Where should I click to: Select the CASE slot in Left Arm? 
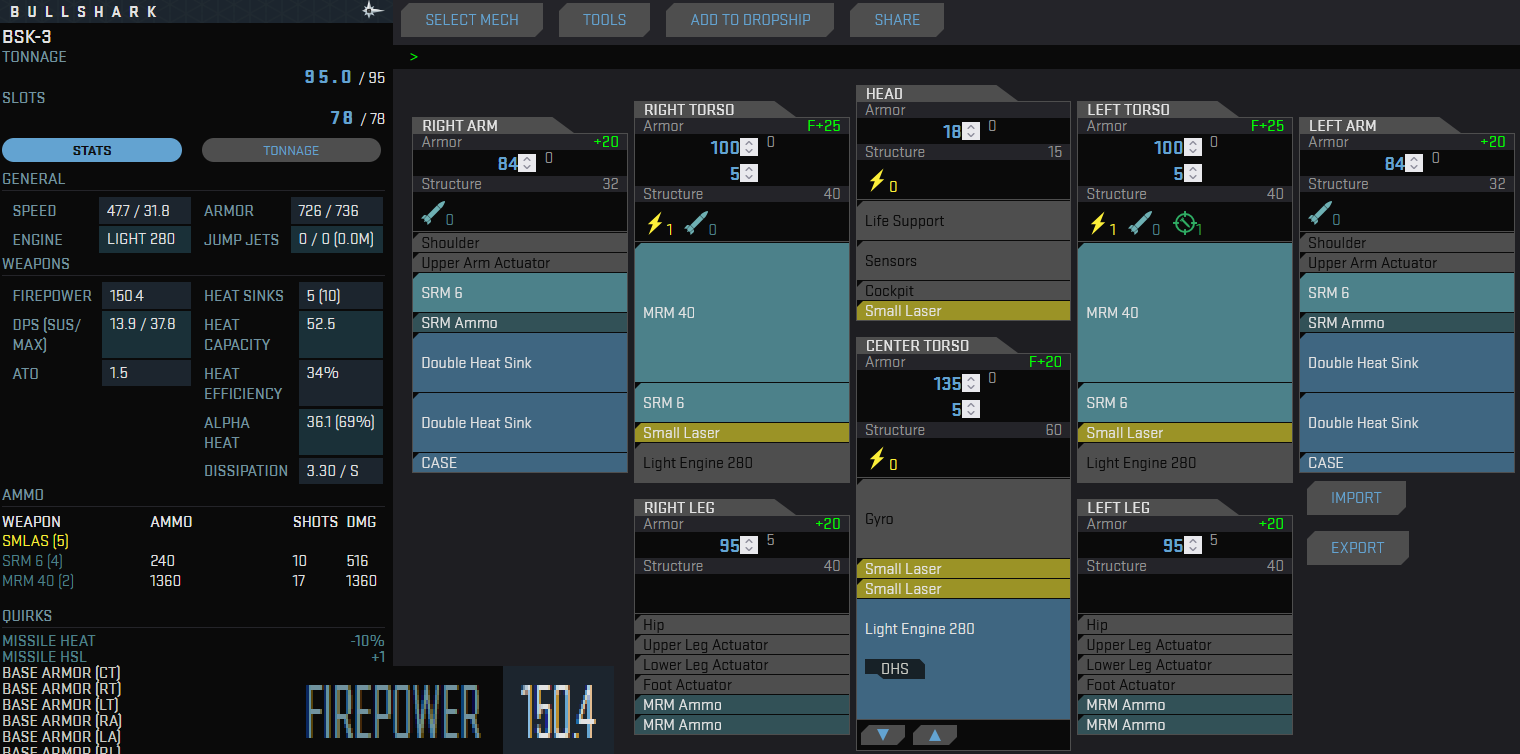click(1407, 463)
